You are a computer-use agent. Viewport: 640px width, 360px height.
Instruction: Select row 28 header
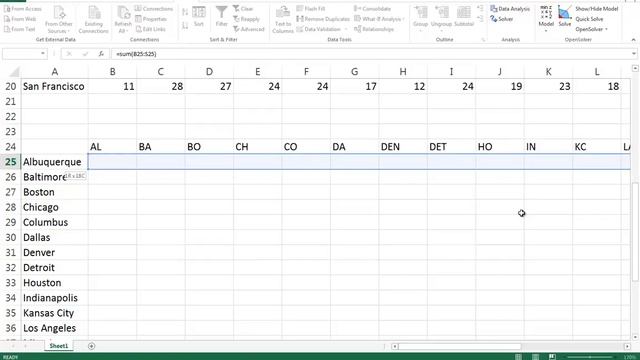(x=11, y=207)
